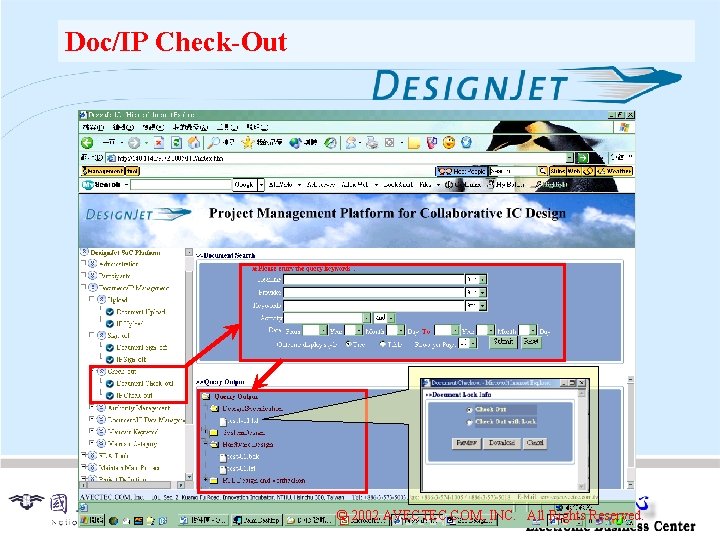This screenshot has height=540, width=720.
Task: Select the Tree display style radio button
Action: tap(349, 343)
